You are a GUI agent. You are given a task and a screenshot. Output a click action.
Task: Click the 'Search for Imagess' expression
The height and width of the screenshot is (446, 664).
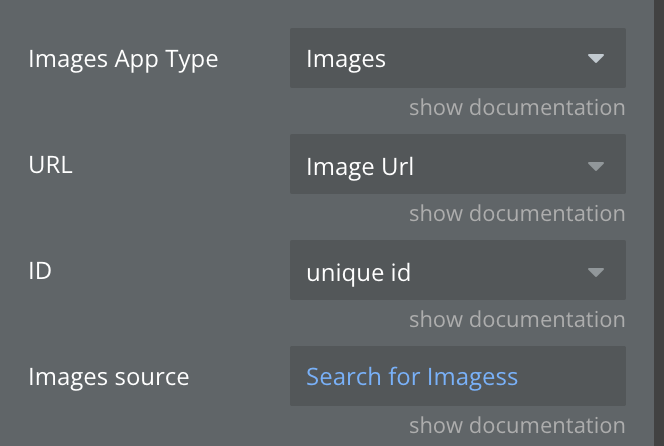412,377
